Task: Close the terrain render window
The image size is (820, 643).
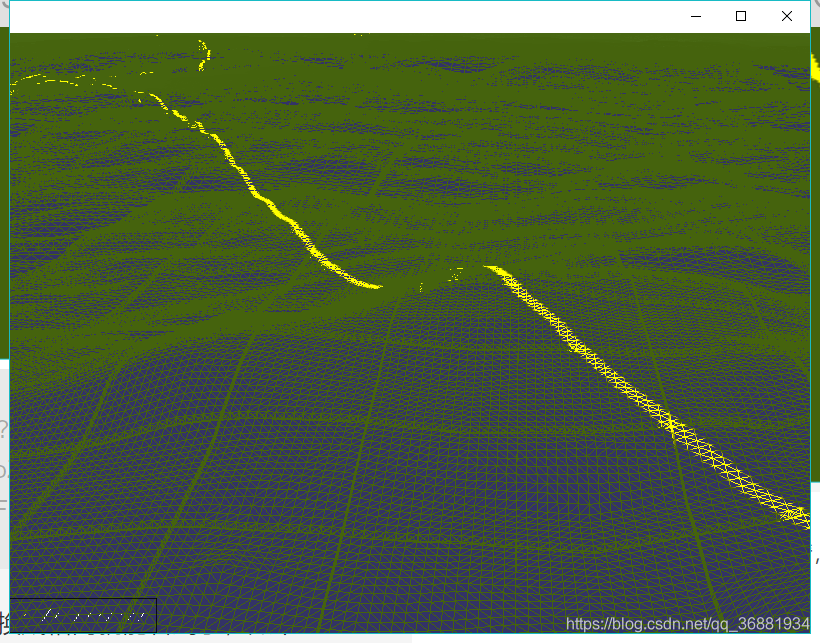Action: click(x=787, y=16)
